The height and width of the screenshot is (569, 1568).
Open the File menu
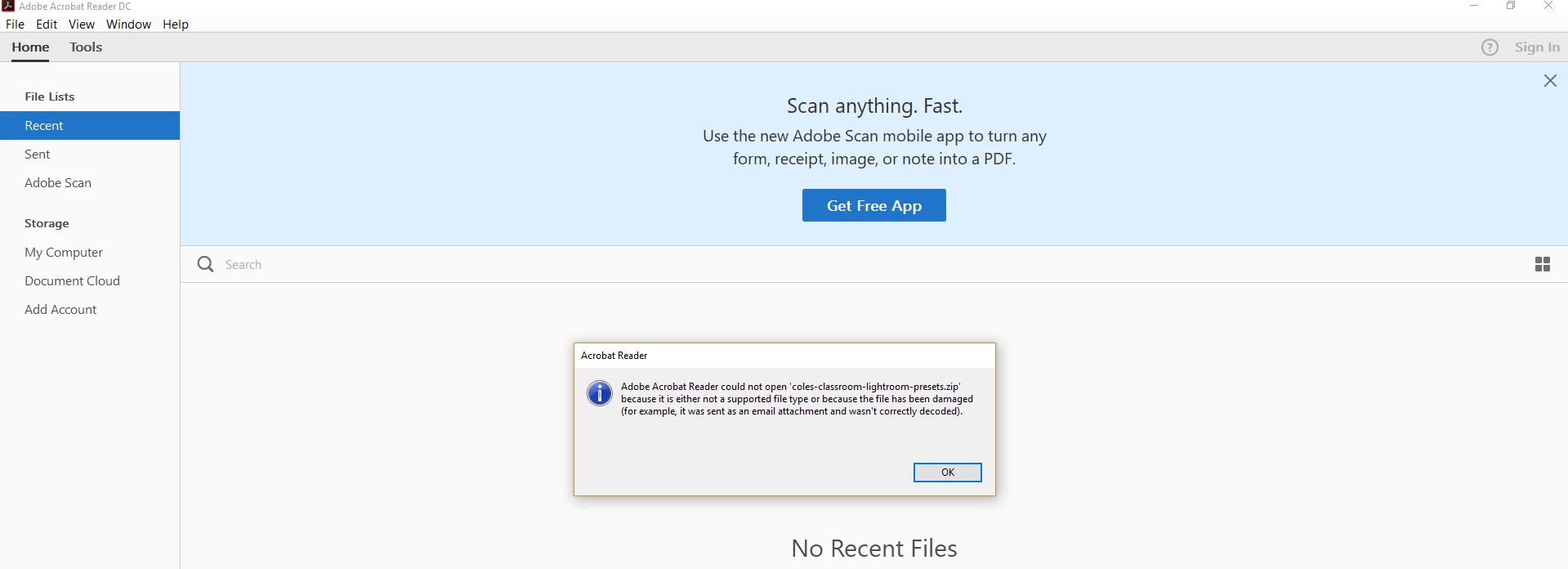15,25
